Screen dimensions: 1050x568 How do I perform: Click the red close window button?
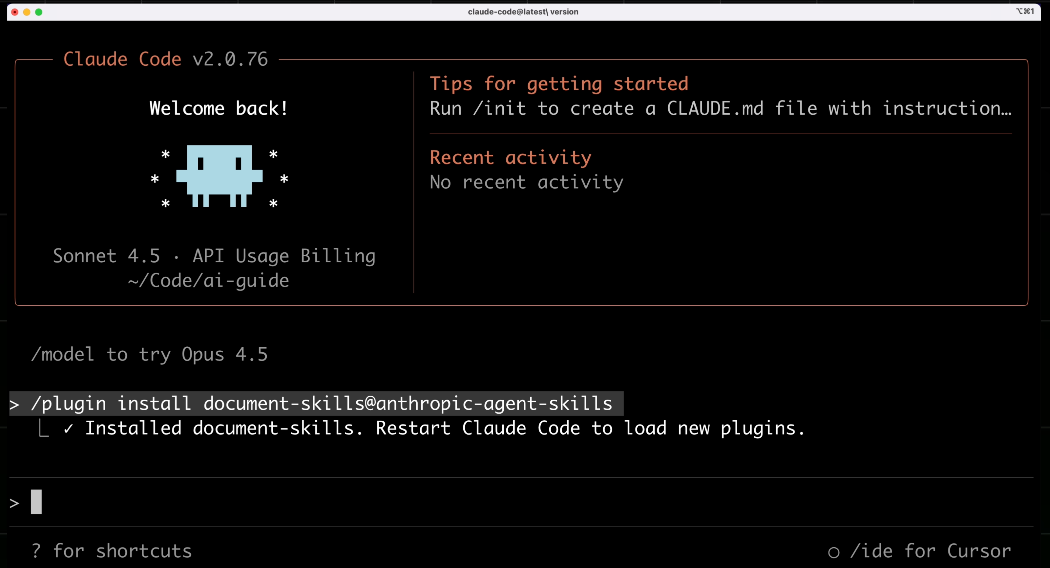pyautogui.click(x=15, y=12)
